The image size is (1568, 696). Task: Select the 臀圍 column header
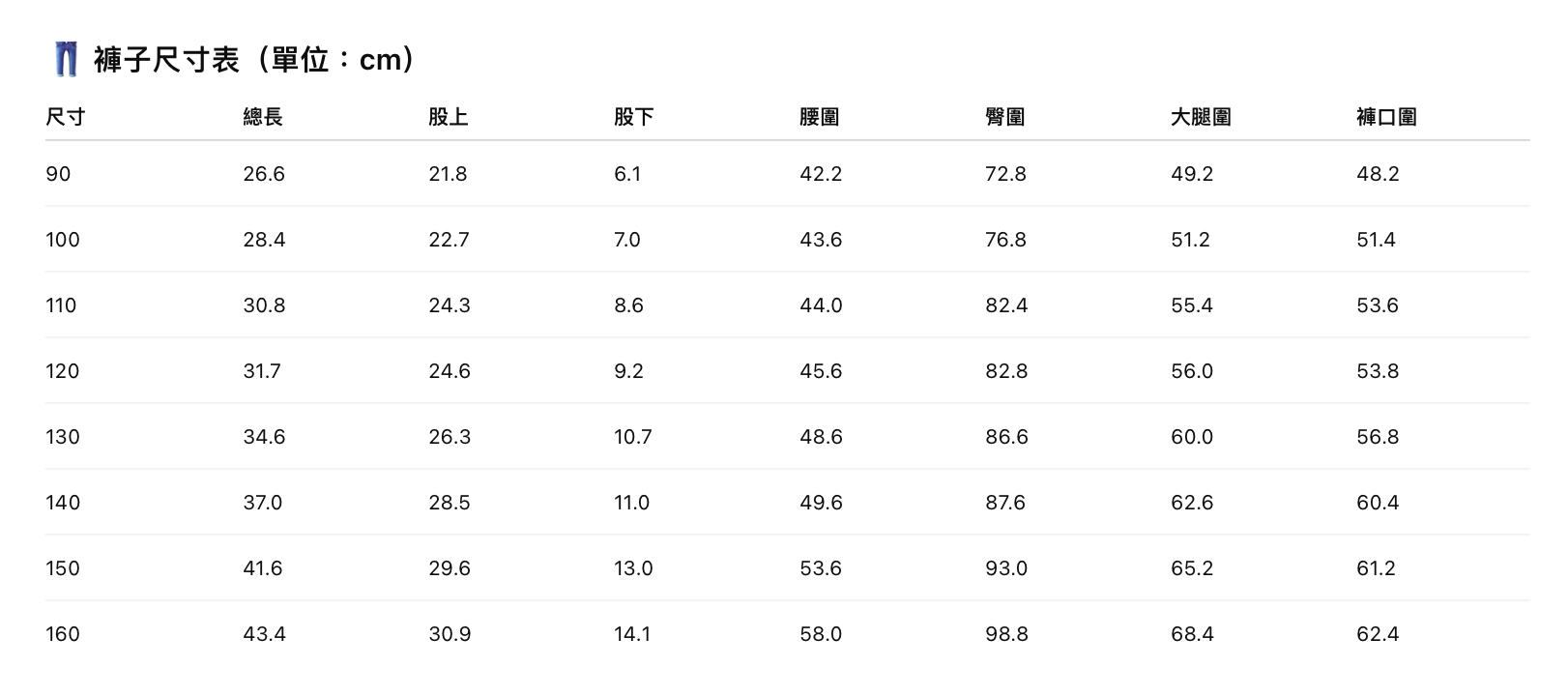click(1004, 117)
